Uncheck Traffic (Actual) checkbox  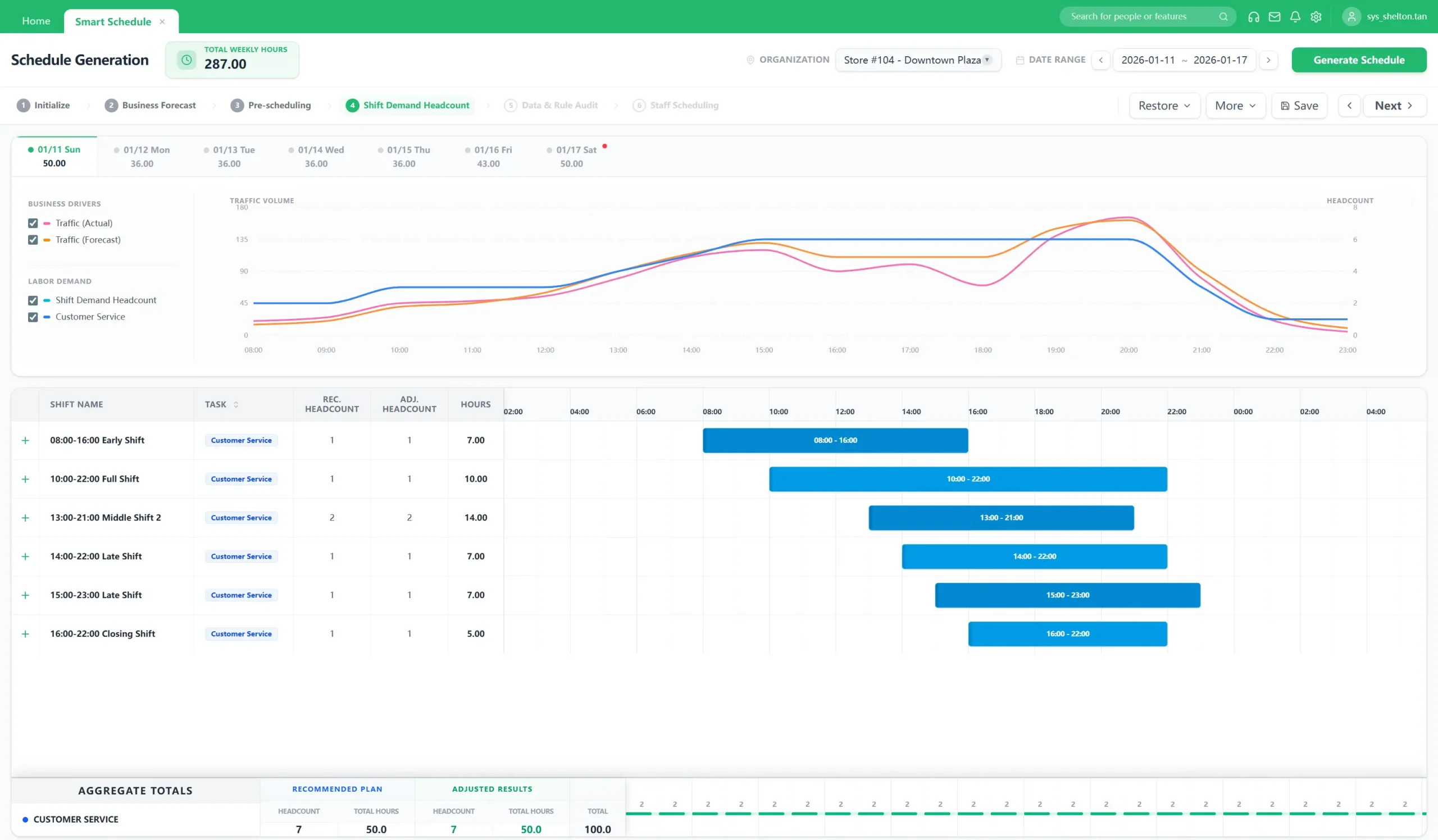(33, 223)
